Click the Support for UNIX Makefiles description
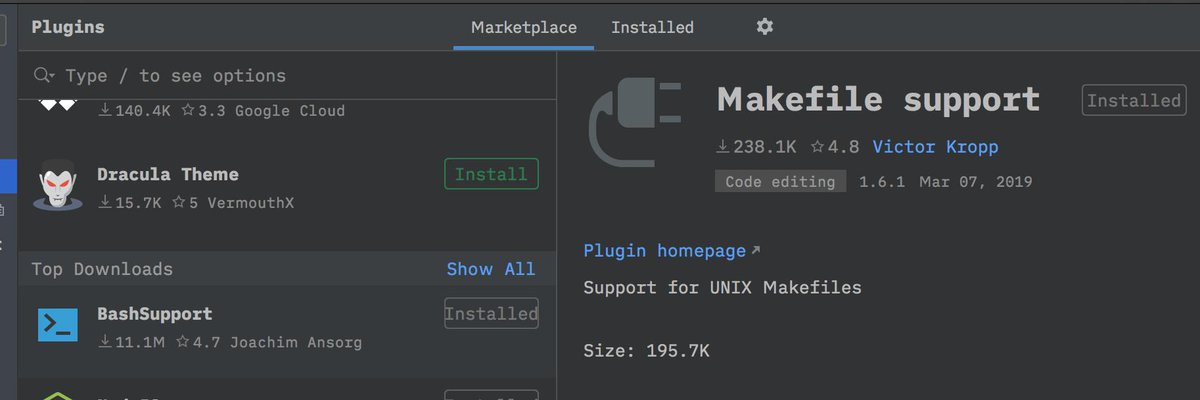This screenshot has width=1200, height=400. 723,288
